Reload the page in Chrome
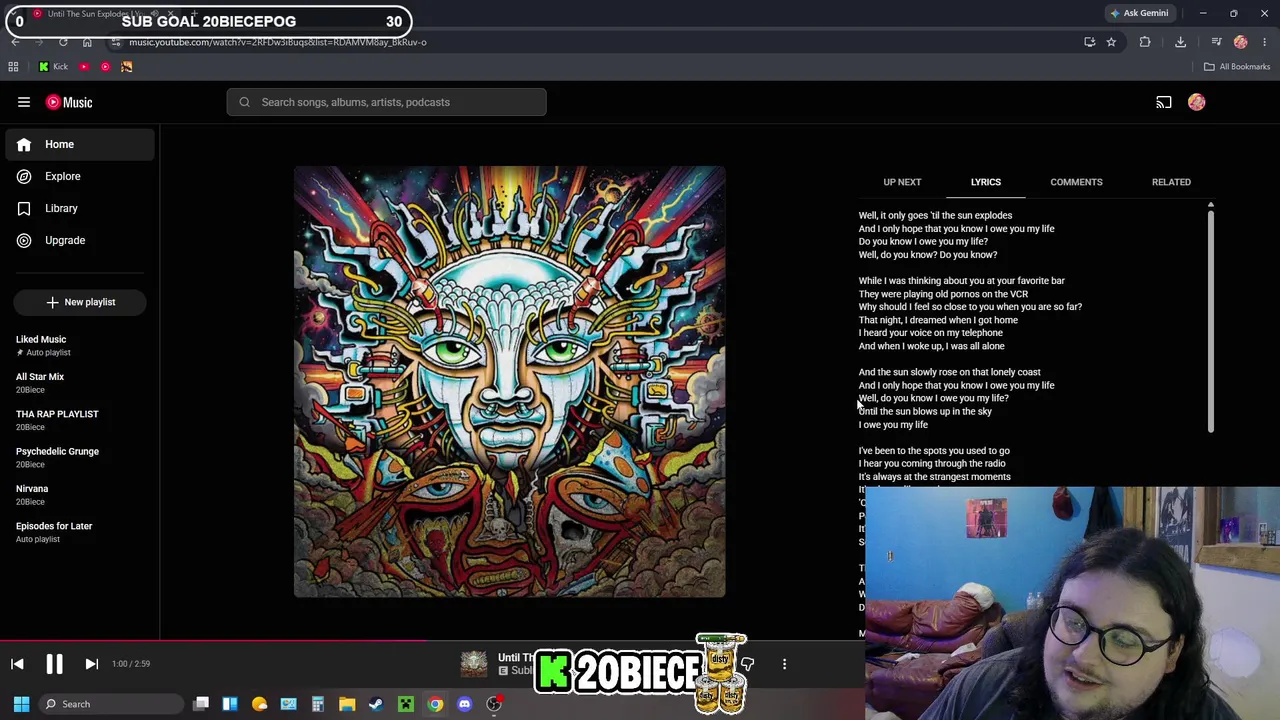Screen dimensions: 1280x720 (x=63, y=42)
